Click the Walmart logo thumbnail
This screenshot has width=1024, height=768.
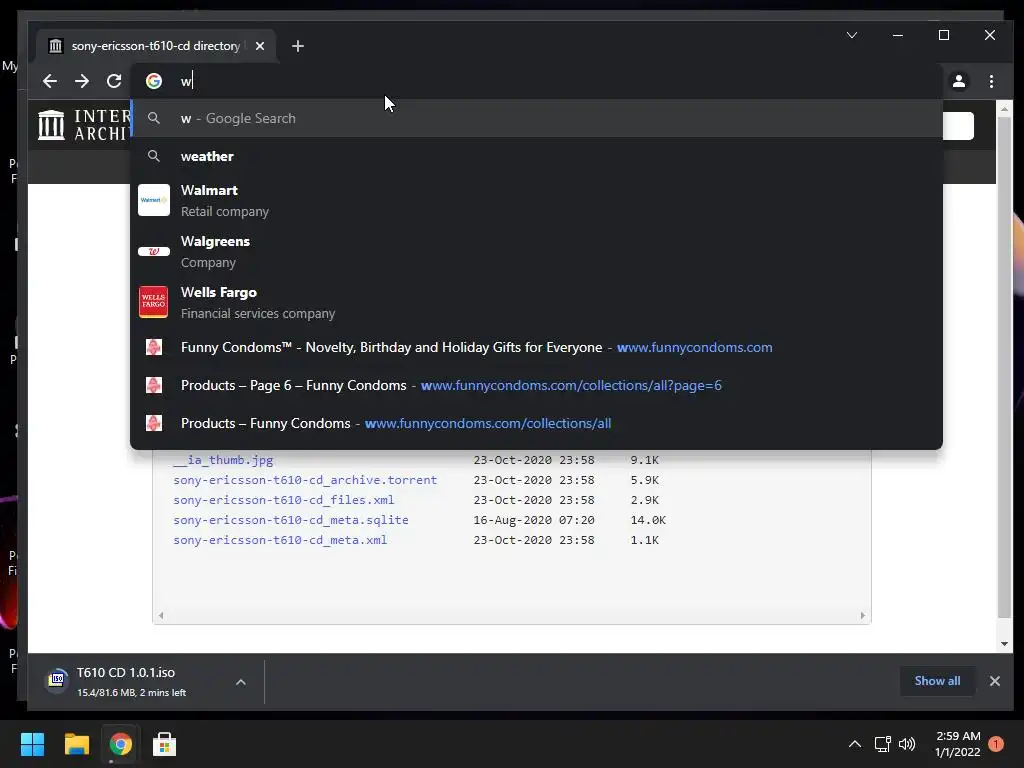pos(154,200)
